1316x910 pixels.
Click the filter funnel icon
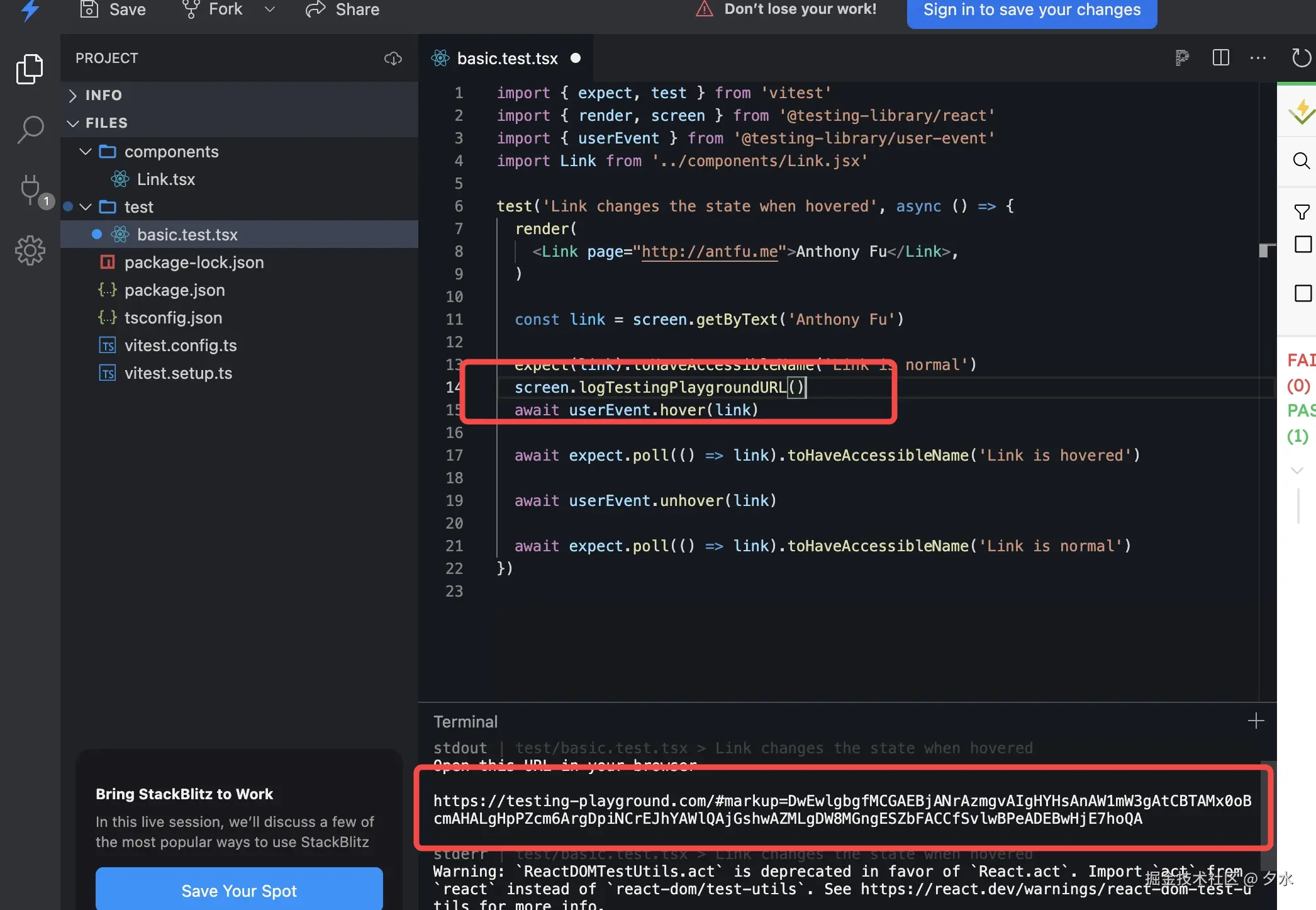[x=1302, y=212]
